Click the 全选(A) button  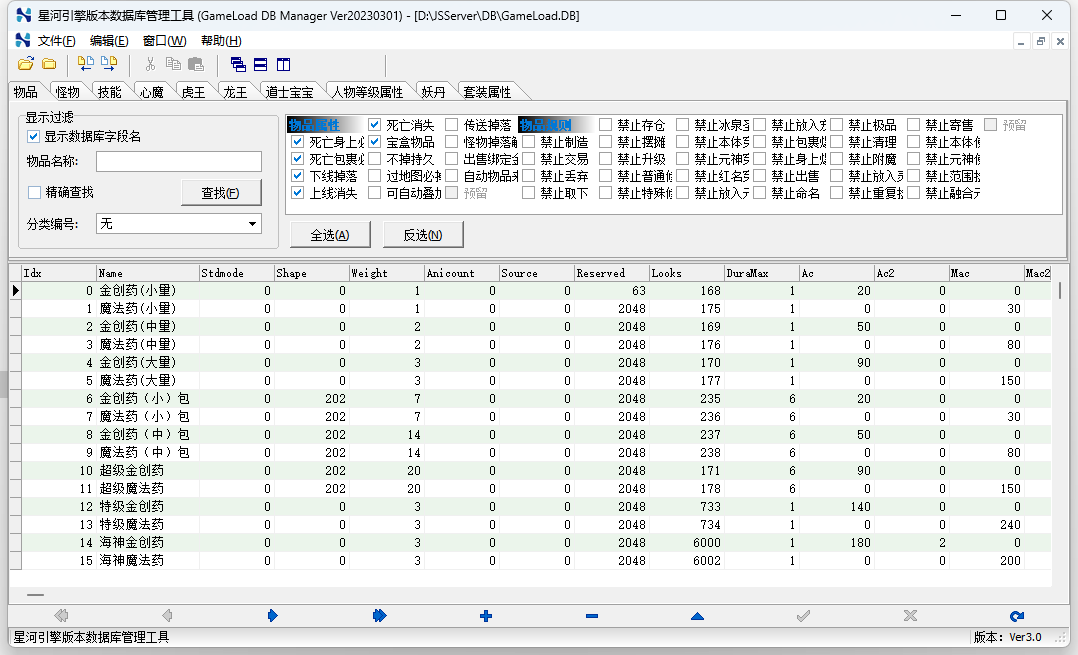click(x=330, y=235)
